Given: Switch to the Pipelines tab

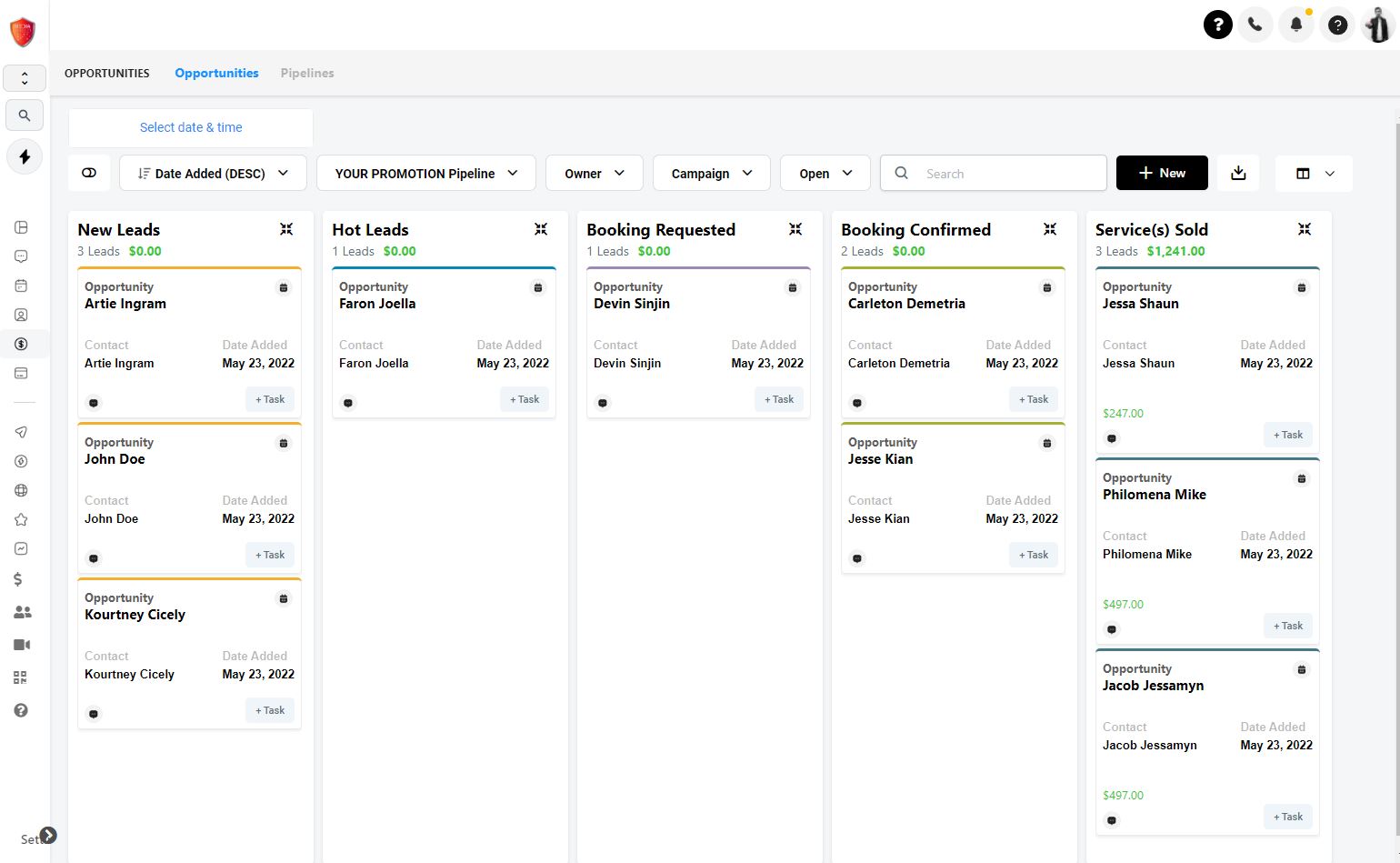Looking at the screenshot, I should [306, 73].
